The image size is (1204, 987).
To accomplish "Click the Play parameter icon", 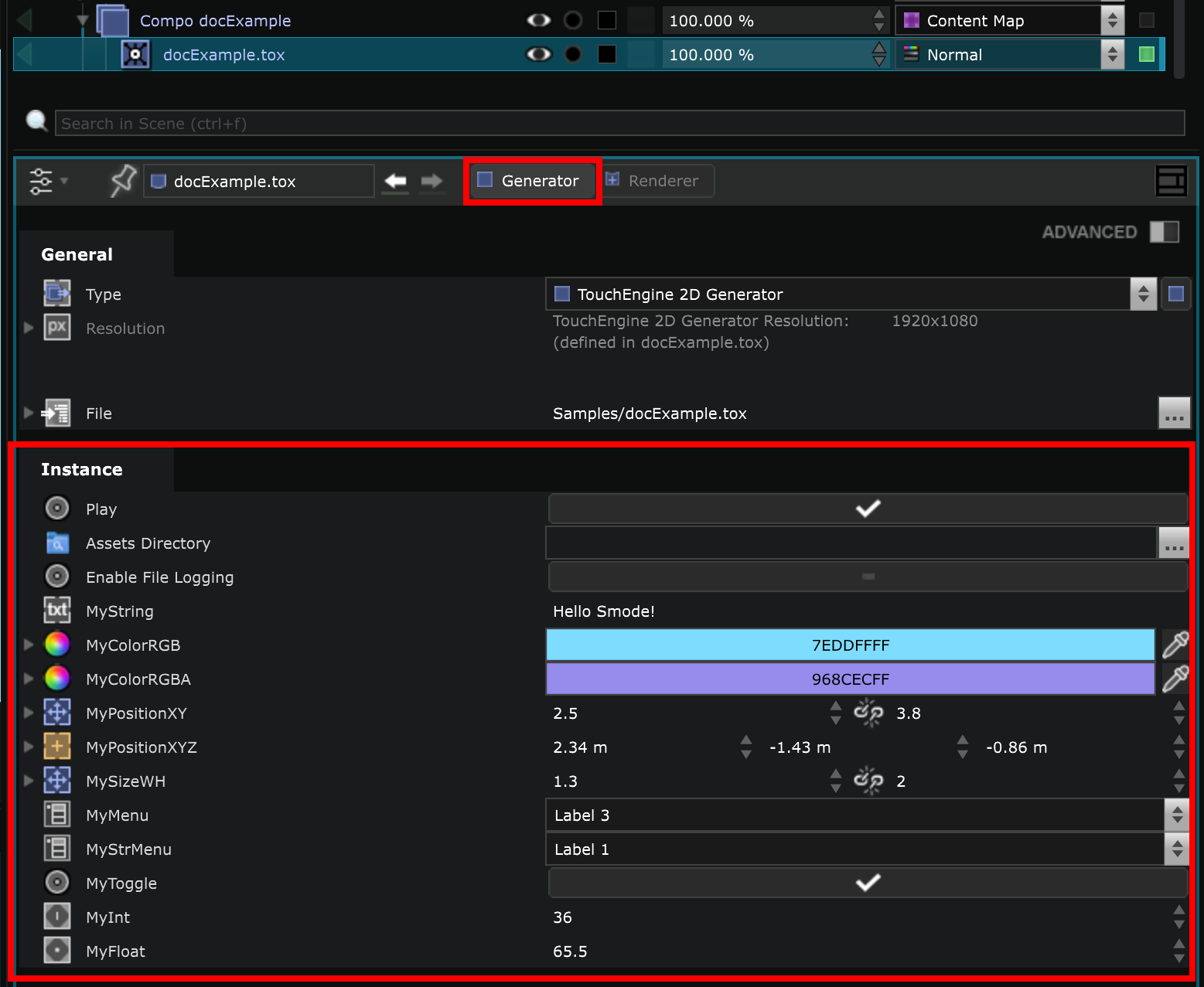I will point(57,509).
